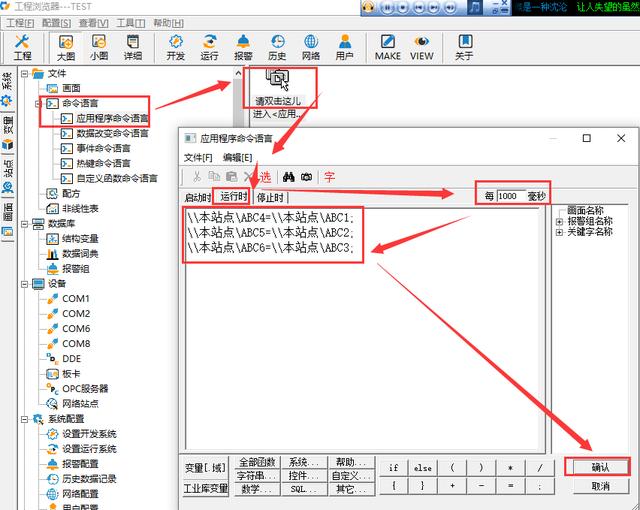Open the 工程 manager toolbar icon
Viewport: 640px width, 510px height.
22,47
